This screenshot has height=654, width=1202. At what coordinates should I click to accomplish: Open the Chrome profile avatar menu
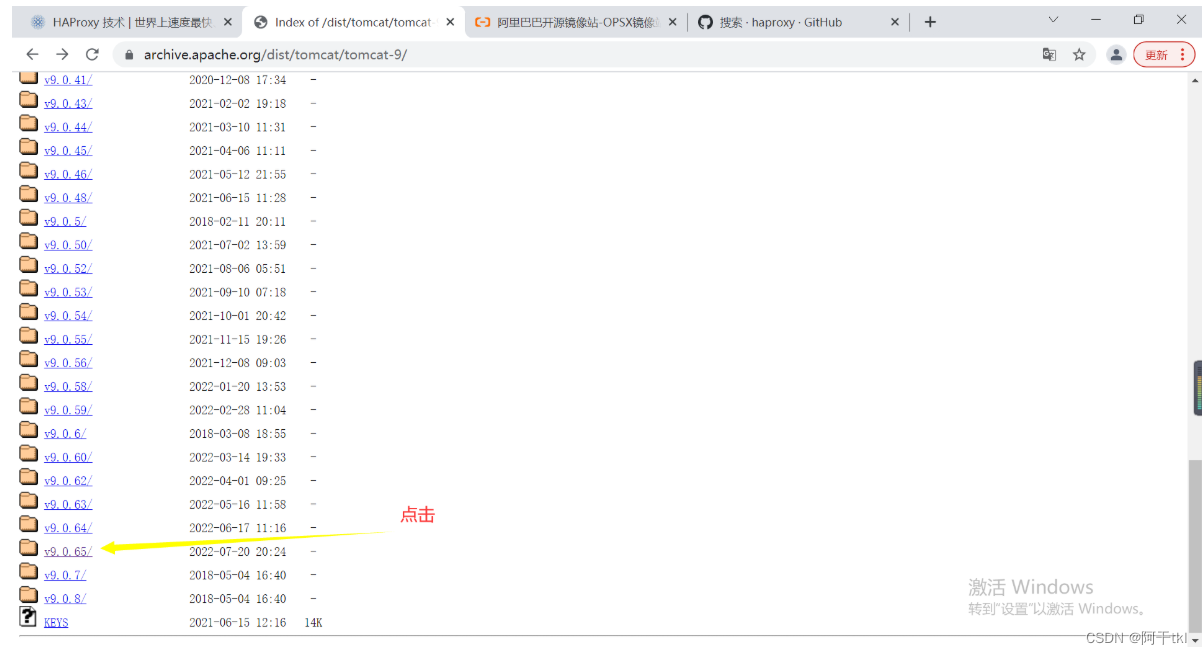coord(1116,55)
